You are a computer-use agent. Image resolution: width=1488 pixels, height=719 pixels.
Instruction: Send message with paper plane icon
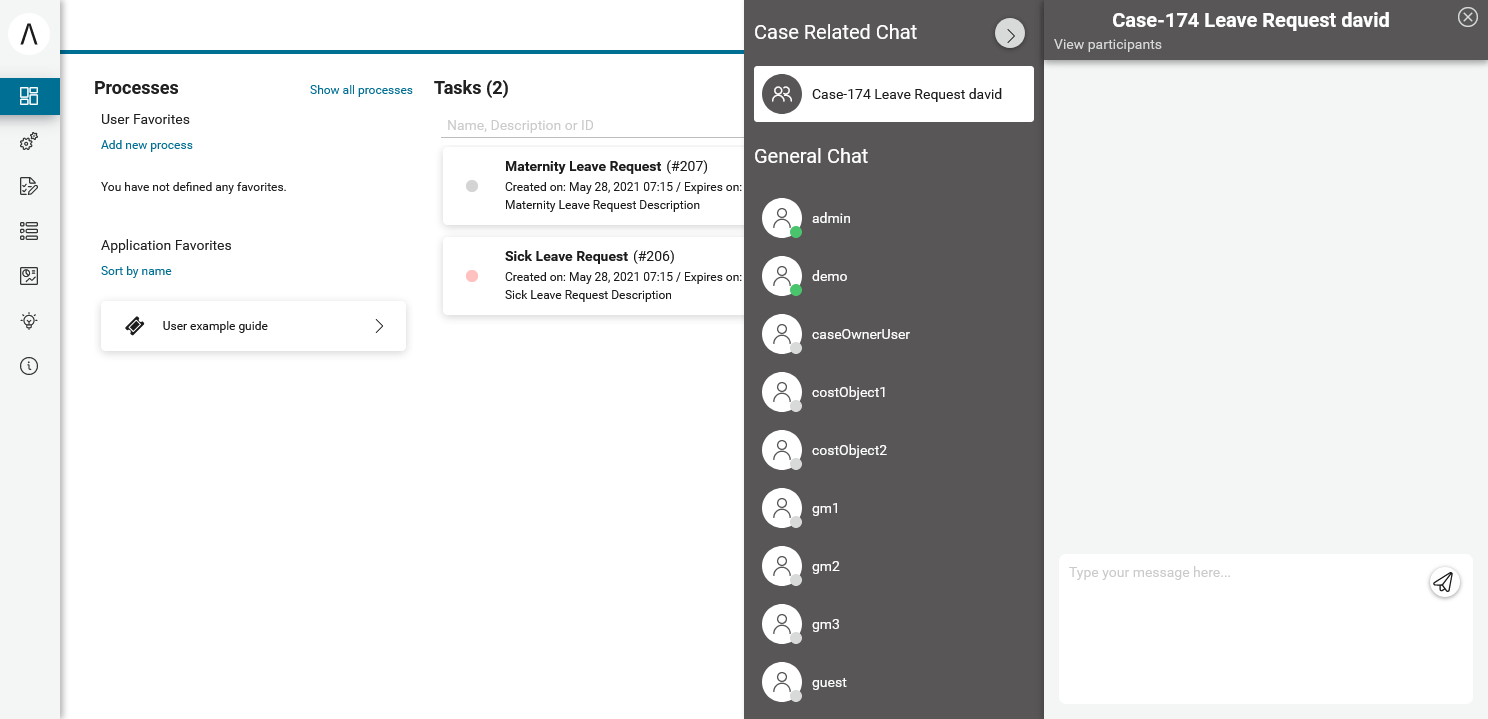[x=1443, y=582]
